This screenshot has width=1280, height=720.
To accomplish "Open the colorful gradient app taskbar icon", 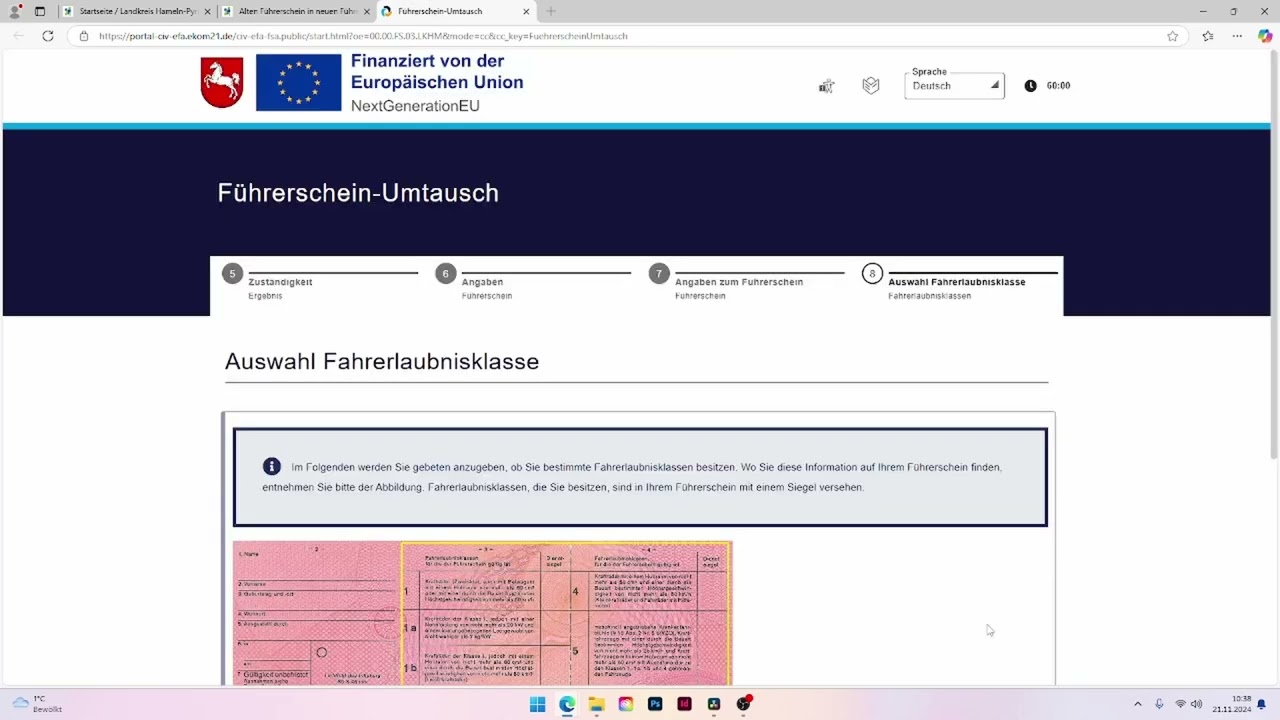I will [x=626, y=704].
